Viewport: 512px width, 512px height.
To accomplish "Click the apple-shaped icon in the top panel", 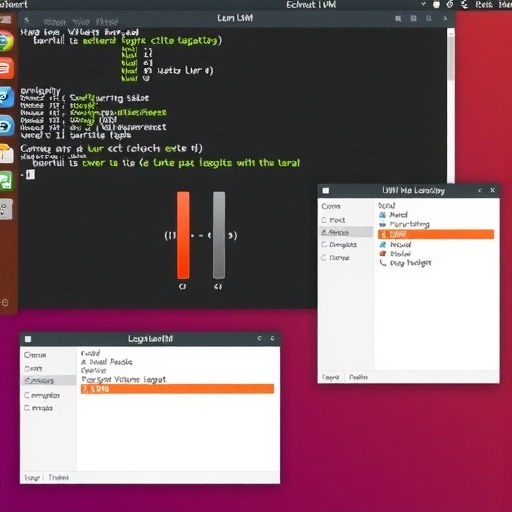I will [436, 4].
